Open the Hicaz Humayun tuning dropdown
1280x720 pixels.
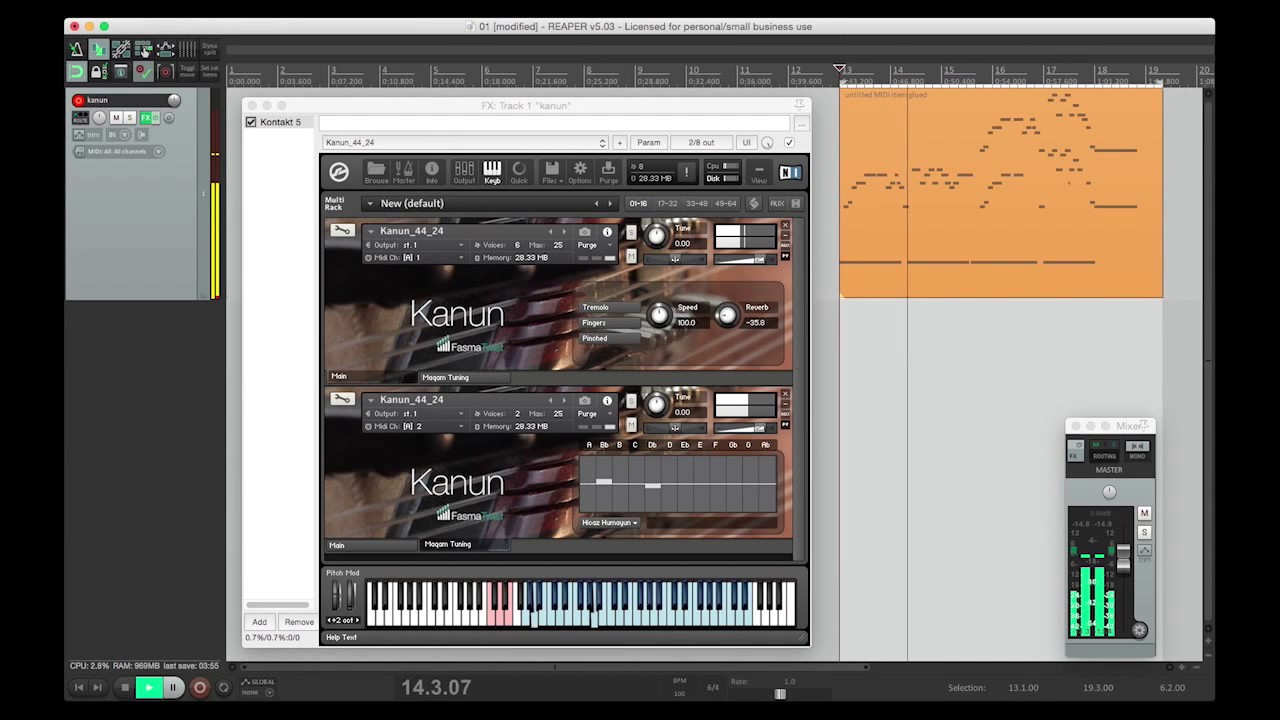click(610, 523)
